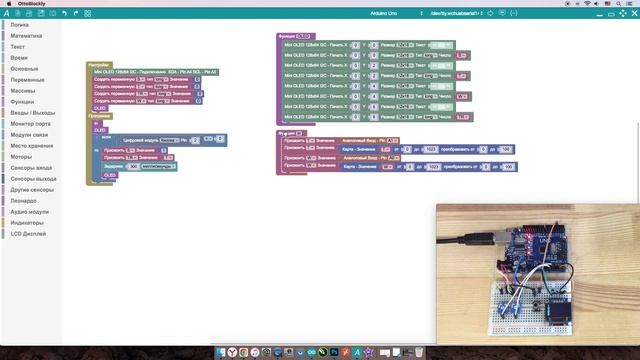The image size is (640, 360).
Task: Open the Сенсоры выхода category
Action: click(33, 179)
